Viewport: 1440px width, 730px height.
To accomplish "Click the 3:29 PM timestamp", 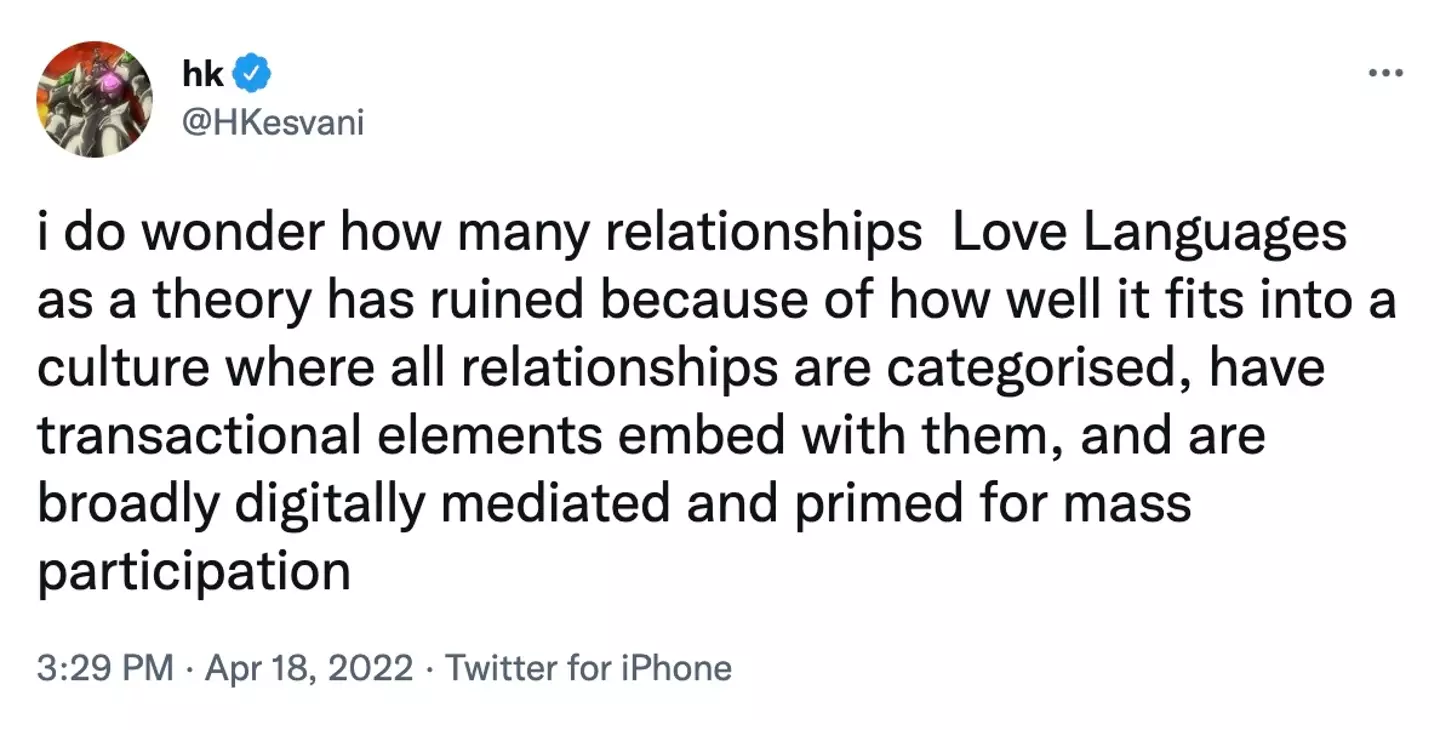I will pos(105,667).
